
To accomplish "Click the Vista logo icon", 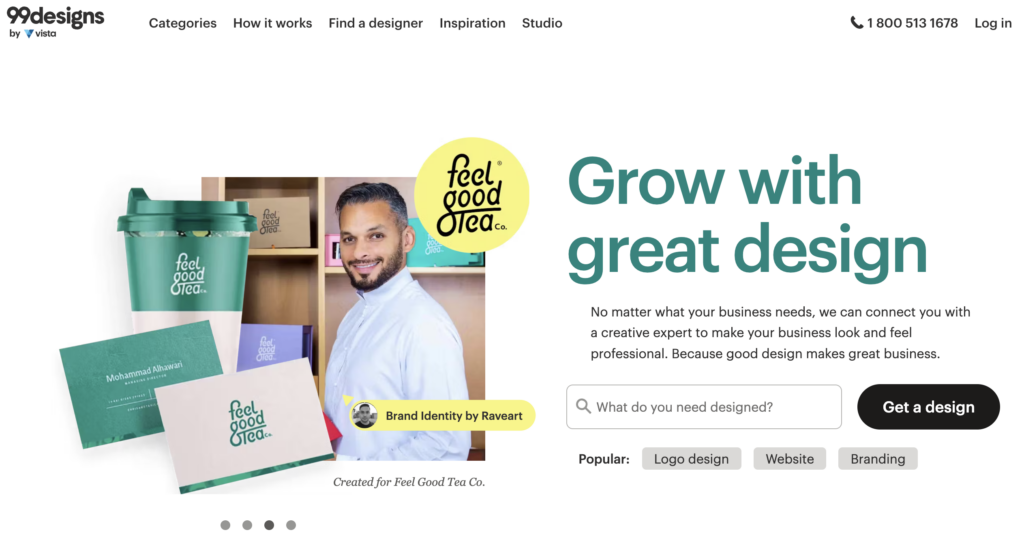I will click(29, 34).
